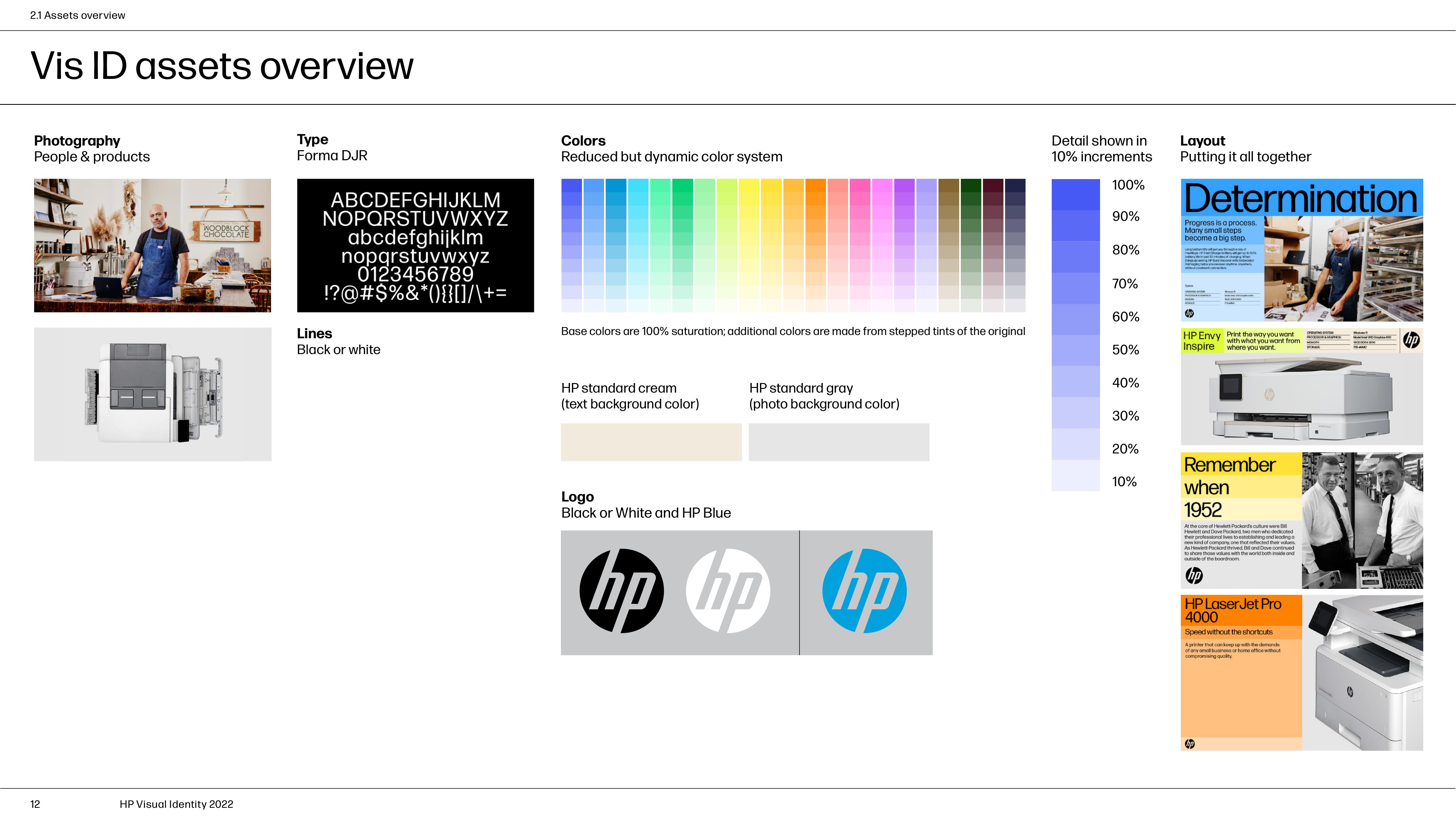Click small HP logo in LaserJet Pro layout
Screen dimensions: 1456x819
click(x=1190, y=744)
